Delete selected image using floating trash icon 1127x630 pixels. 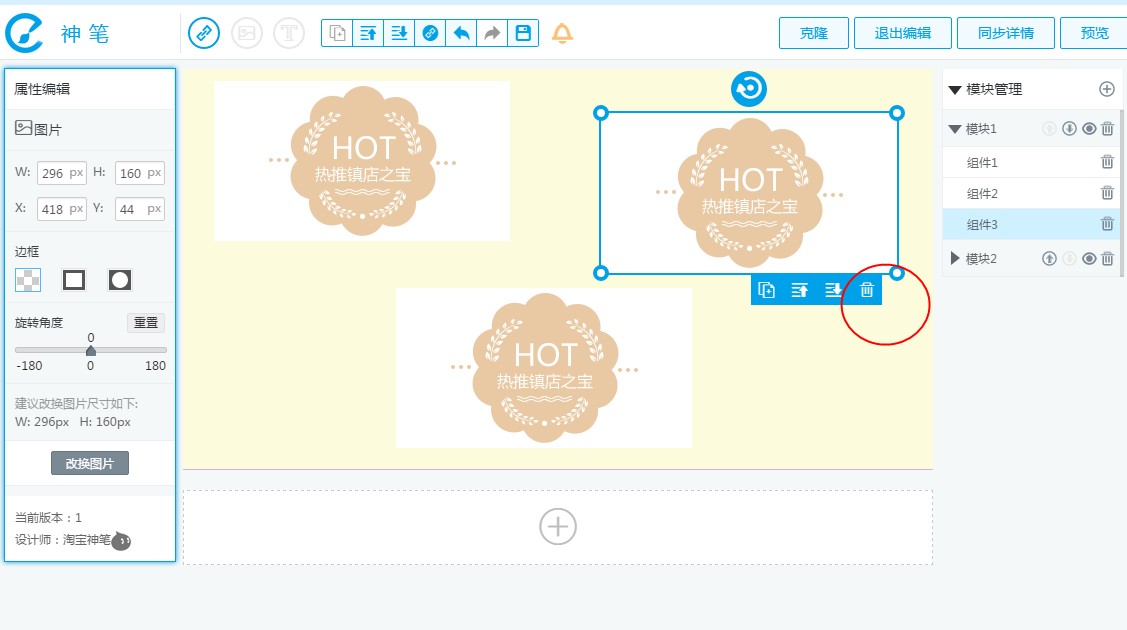[867, 290]
